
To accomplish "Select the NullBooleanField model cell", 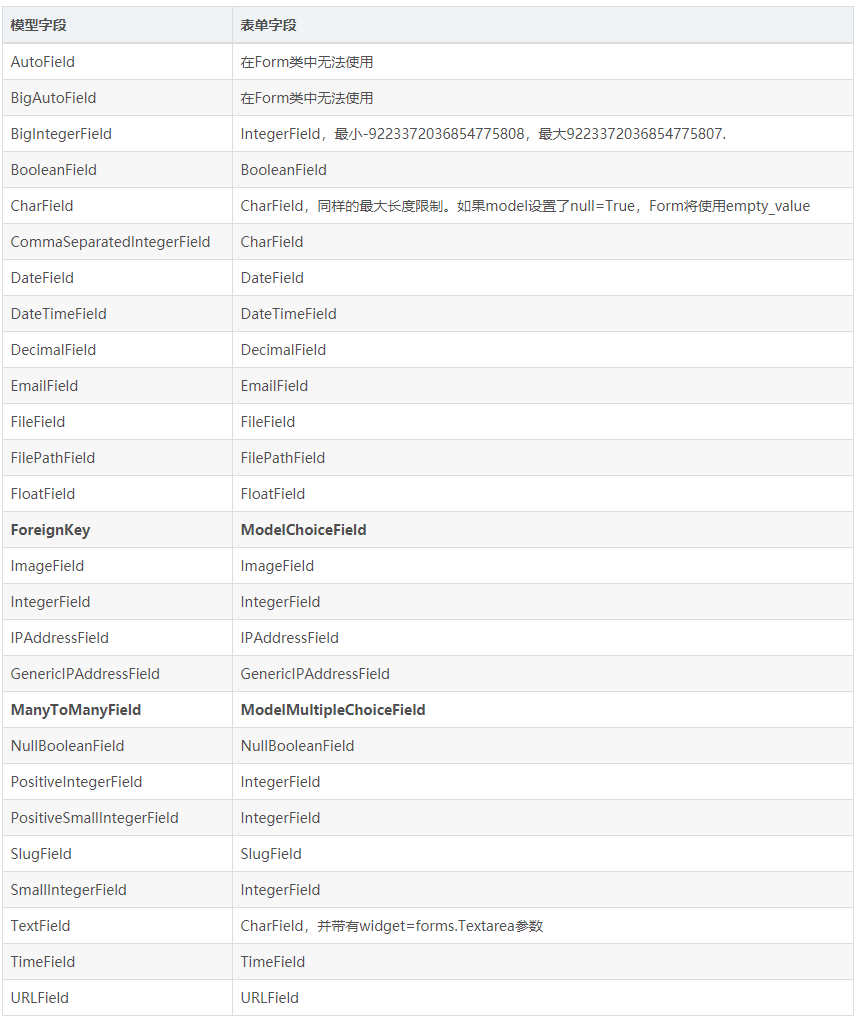I will pyautogui.click(x=117, y=746).
